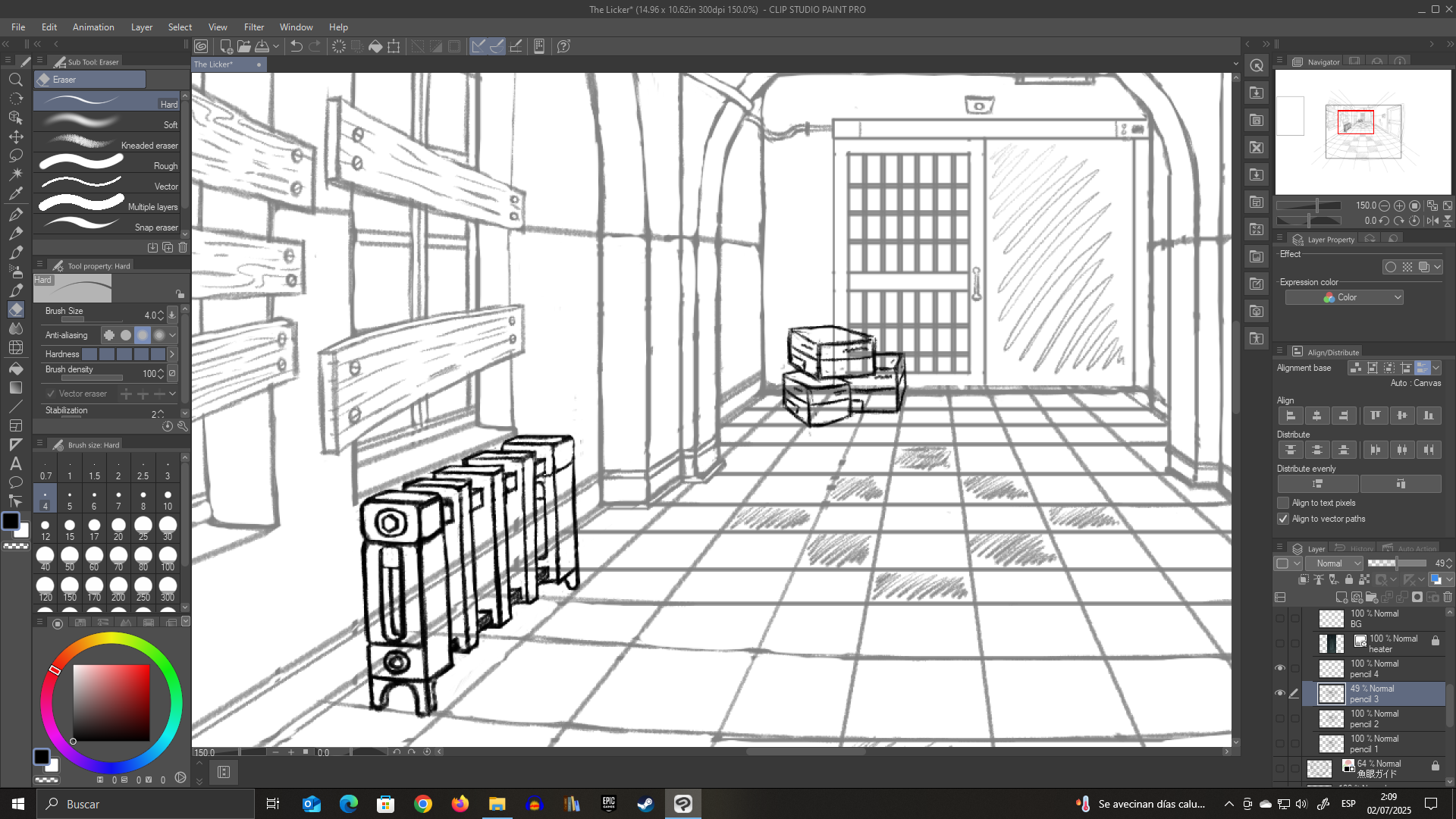This screenshot has width=1456, height=819.
Task: Open the Animation menu
Action: [x=93, y=27]
